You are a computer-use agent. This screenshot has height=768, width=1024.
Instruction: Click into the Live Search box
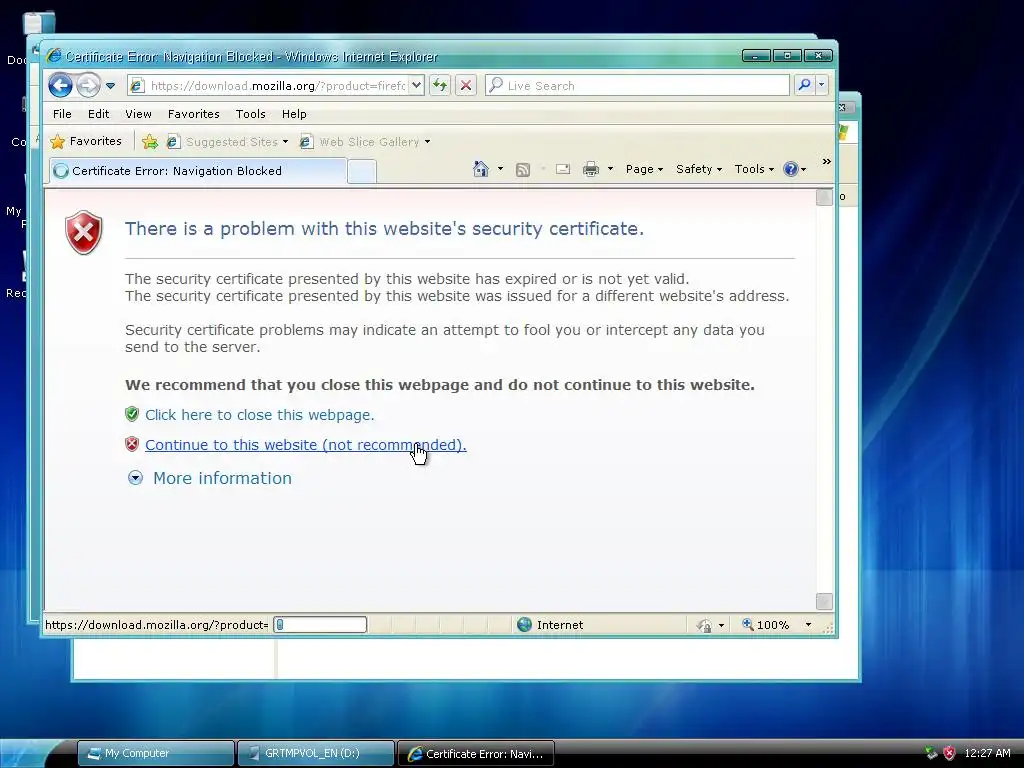click(x=637, y=86)
